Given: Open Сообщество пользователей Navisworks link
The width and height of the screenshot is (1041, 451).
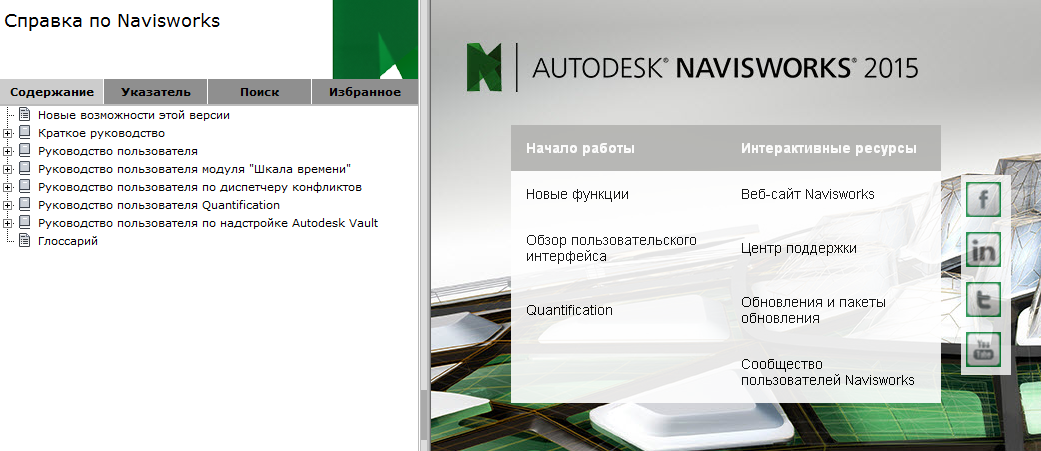Looking at the screenshot, I should (x=827, y=372).
